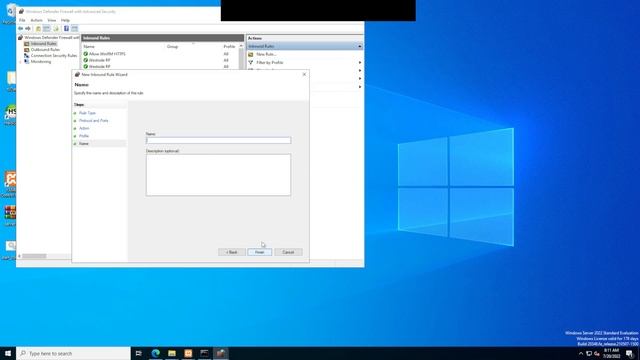Image resolution: width=640 pixels, height=360 pixels.
Task: Click the Finish button in the wizard
Action: coord(260,252)
